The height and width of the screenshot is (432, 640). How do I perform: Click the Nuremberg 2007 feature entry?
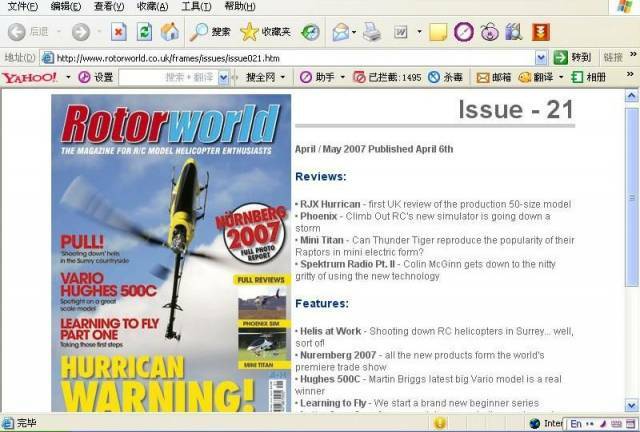tap(420, 361)
